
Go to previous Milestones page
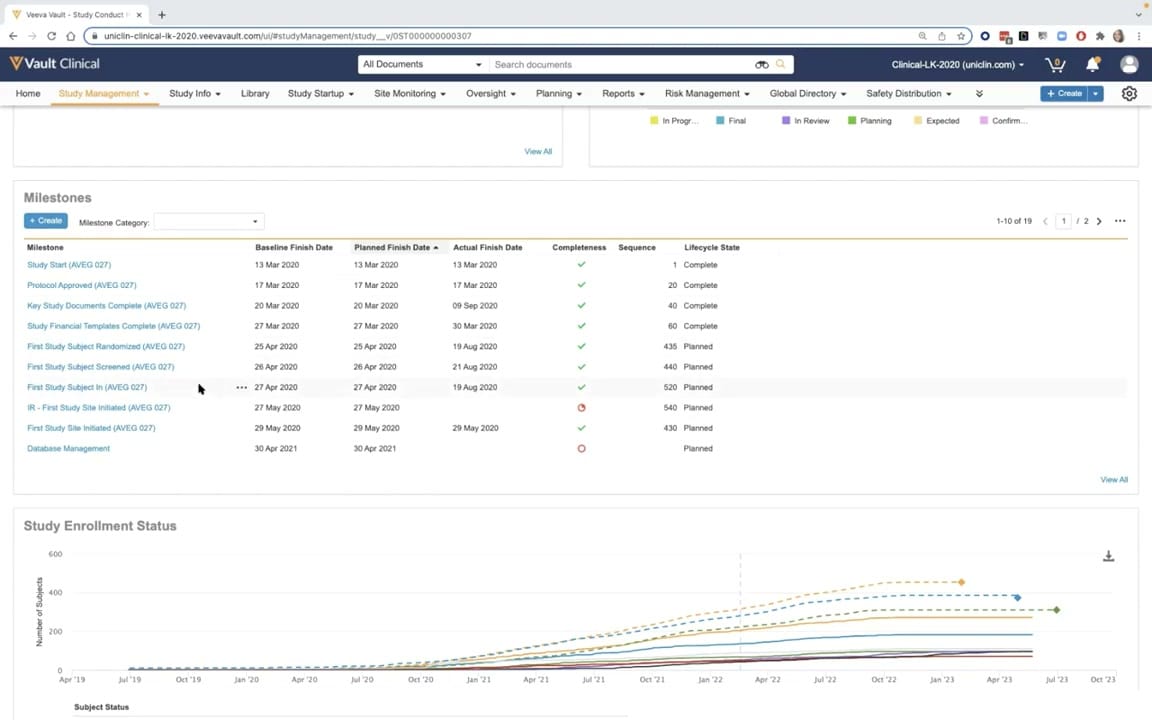(1045, 221)
